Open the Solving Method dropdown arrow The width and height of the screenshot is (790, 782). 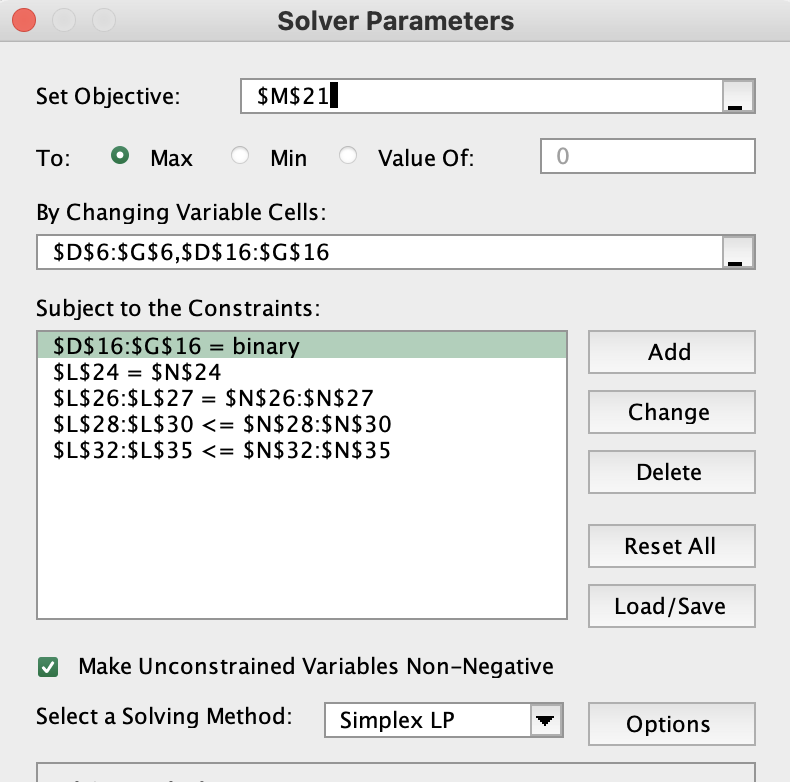545,720
